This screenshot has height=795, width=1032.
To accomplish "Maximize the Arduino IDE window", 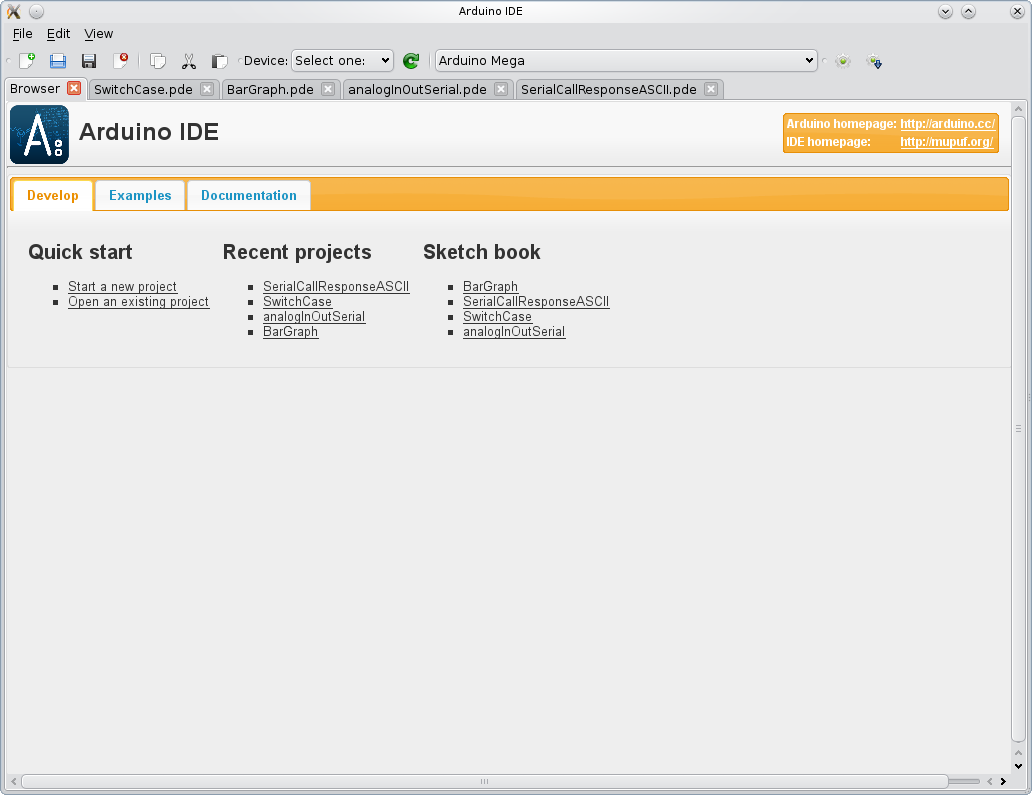I will coord(968,11).
